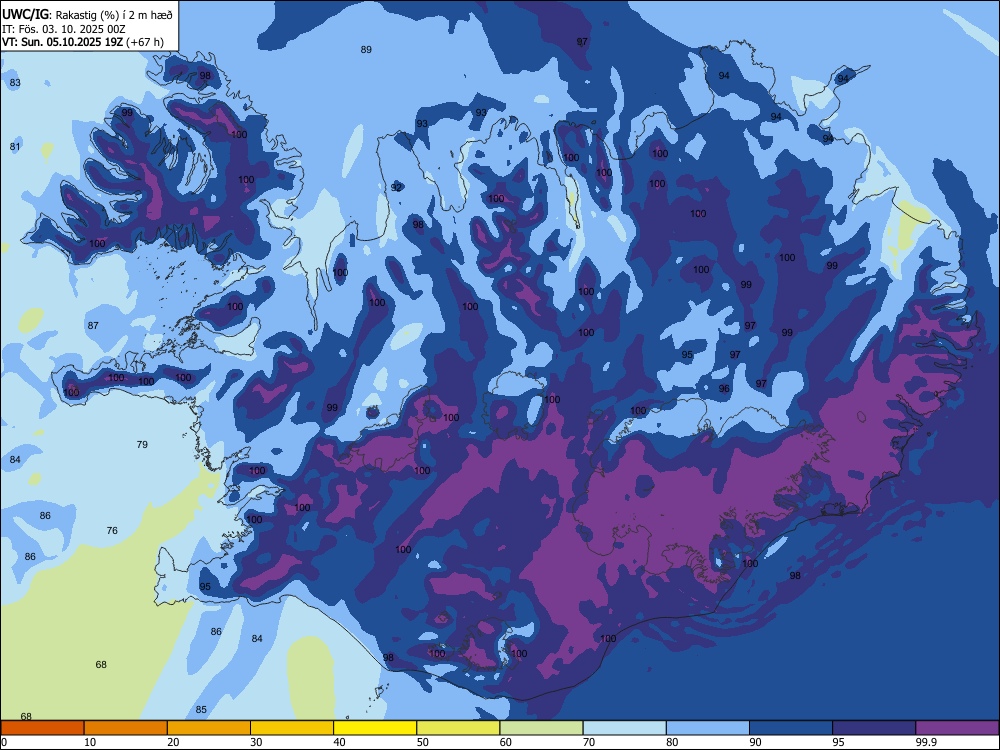
Task: Select the 30–40 amber legend swatch
Action: click(x=292, y=728)
